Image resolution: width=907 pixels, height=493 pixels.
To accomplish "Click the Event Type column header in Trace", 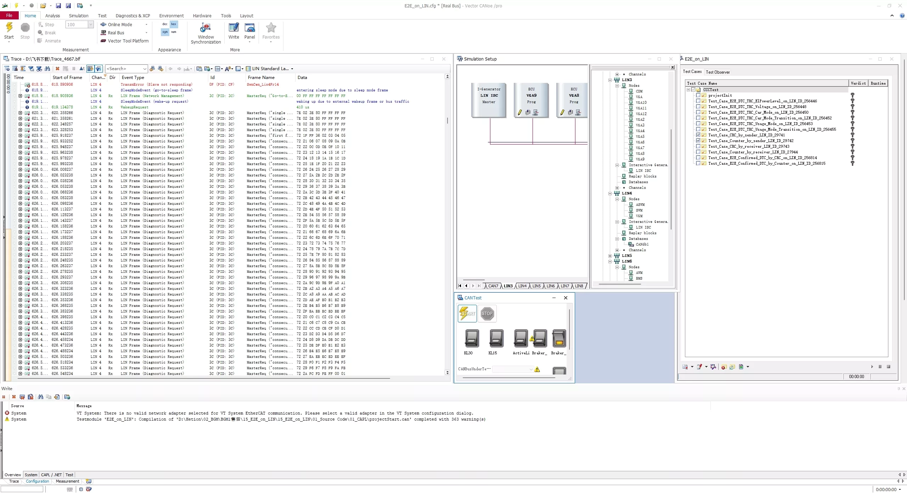I will [164, 77].
